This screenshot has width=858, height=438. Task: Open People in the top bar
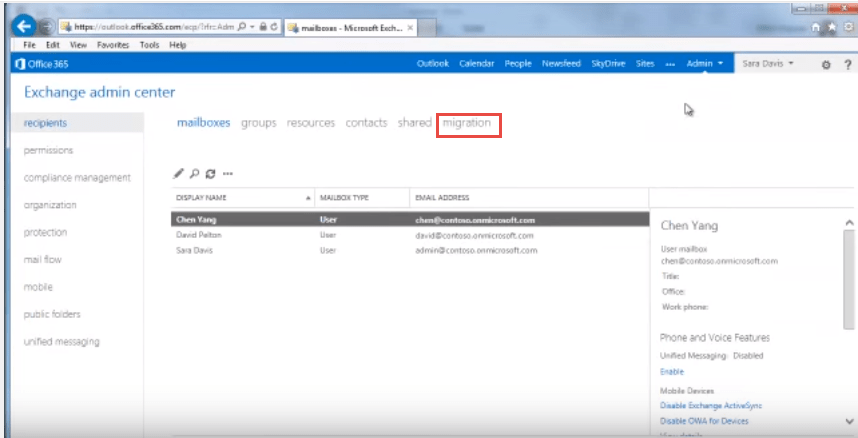(518, 64)
